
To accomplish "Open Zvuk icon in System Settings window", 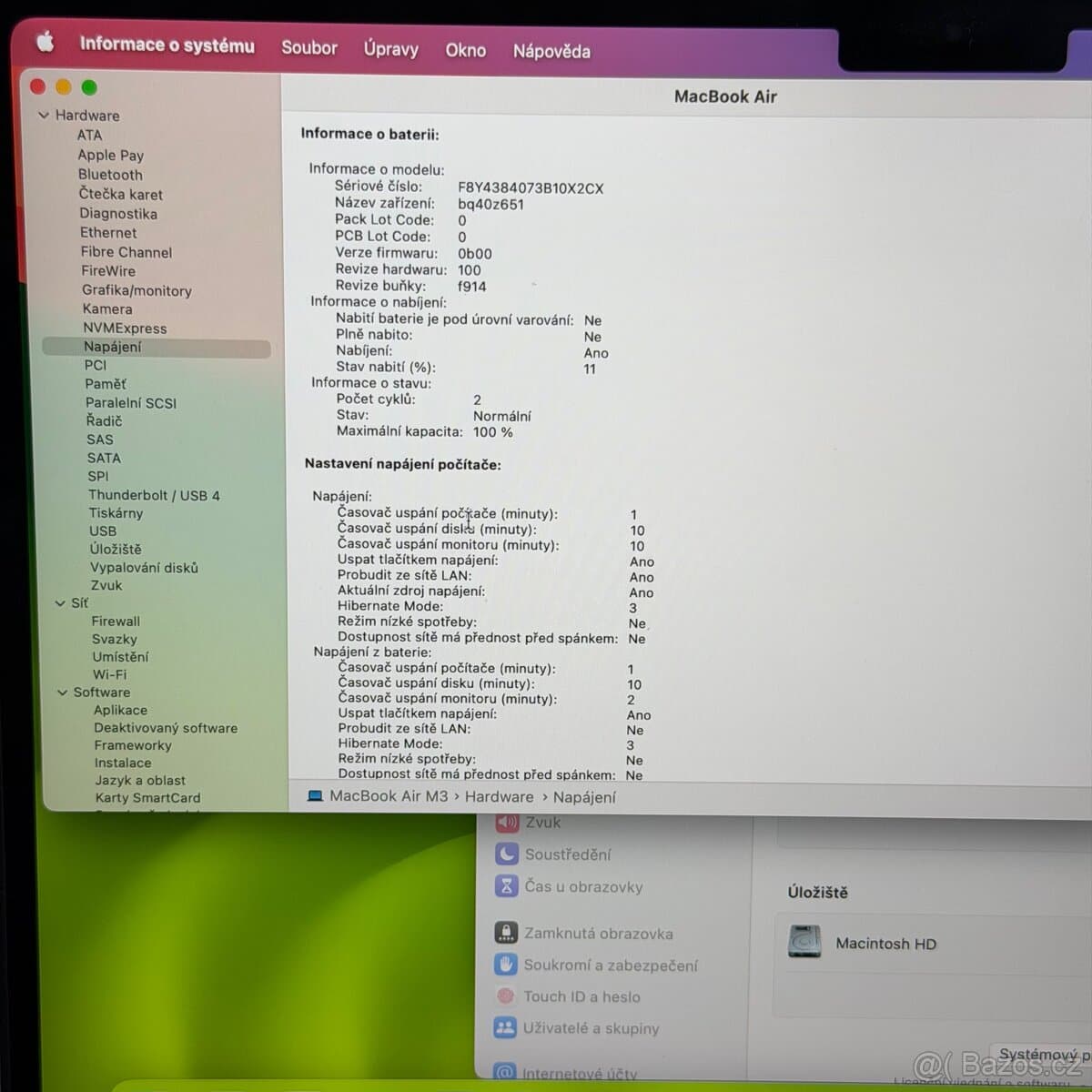I will (x=507, y=822).
